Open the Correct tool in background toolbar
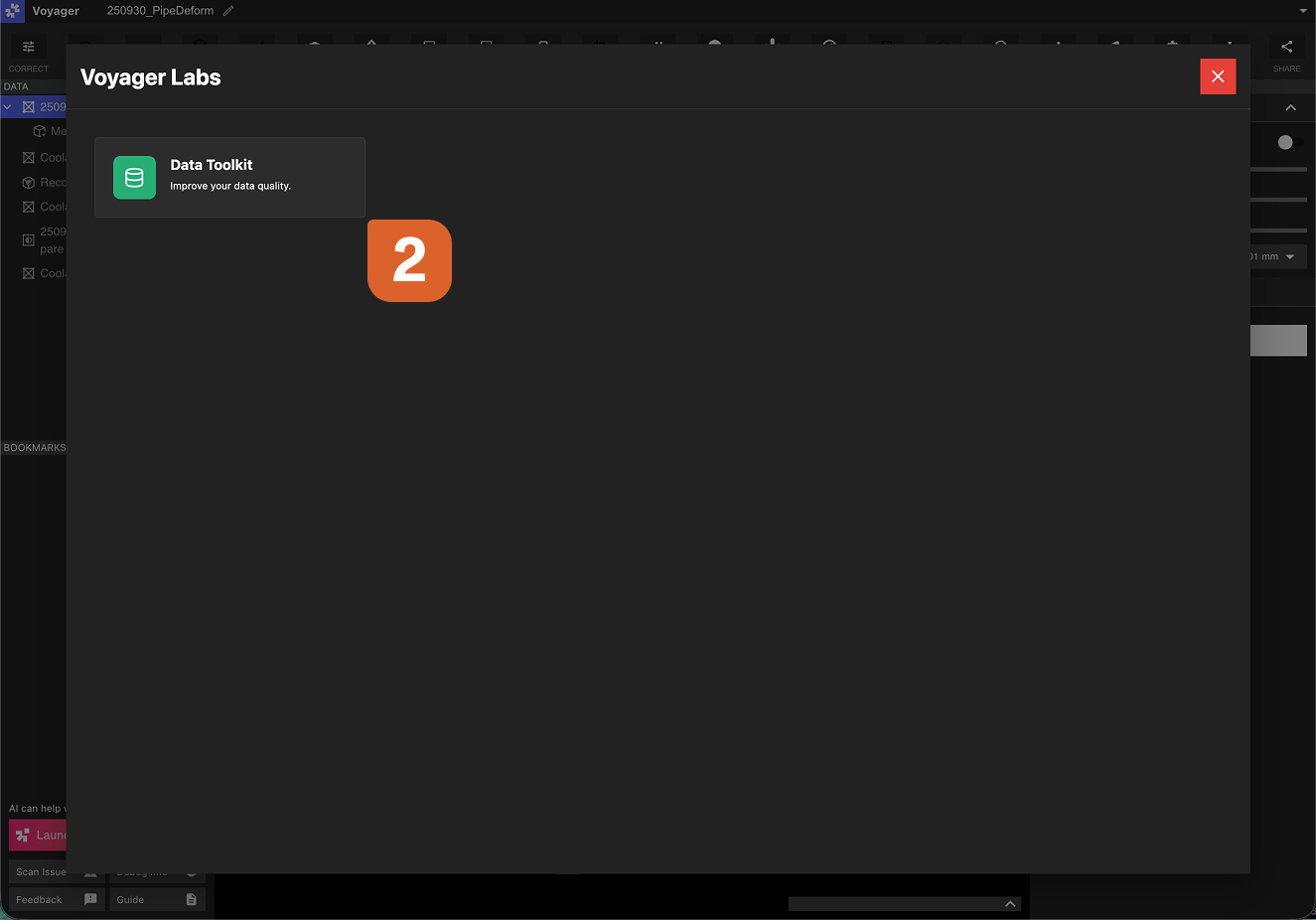The width and height of the screenshot is (1316, 920). coord(28,55)
